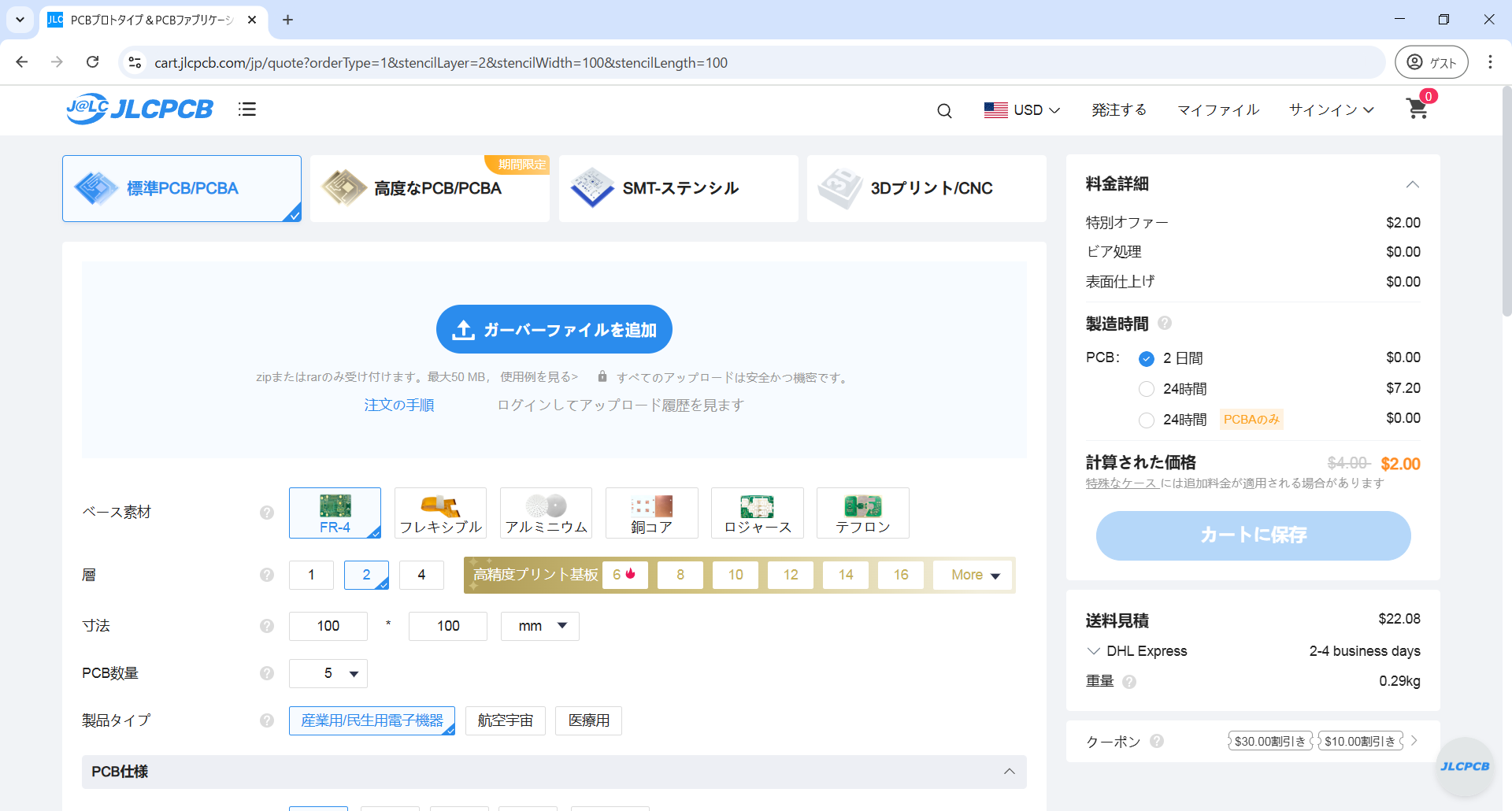Open the PCB数量 quantity dropdown
The width and height of the screenshot is (1512, 811).
tap(328, 673)
